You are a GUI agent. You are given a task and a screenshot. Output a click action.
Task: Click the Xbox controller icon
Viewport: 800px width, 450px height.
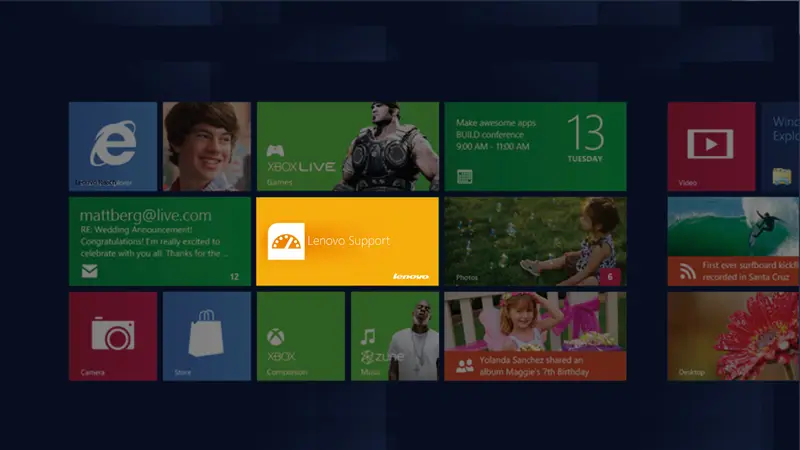coord(276,151)
